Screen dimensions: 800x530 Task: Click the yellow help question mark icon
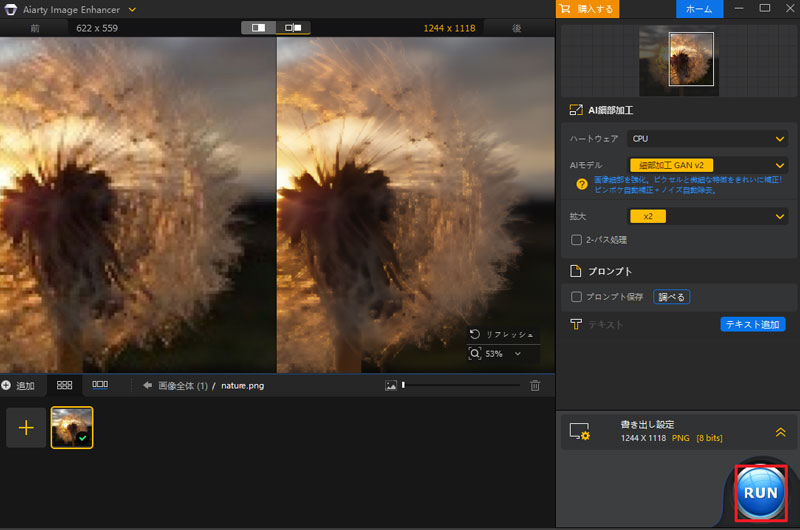(x=581, y=184)
